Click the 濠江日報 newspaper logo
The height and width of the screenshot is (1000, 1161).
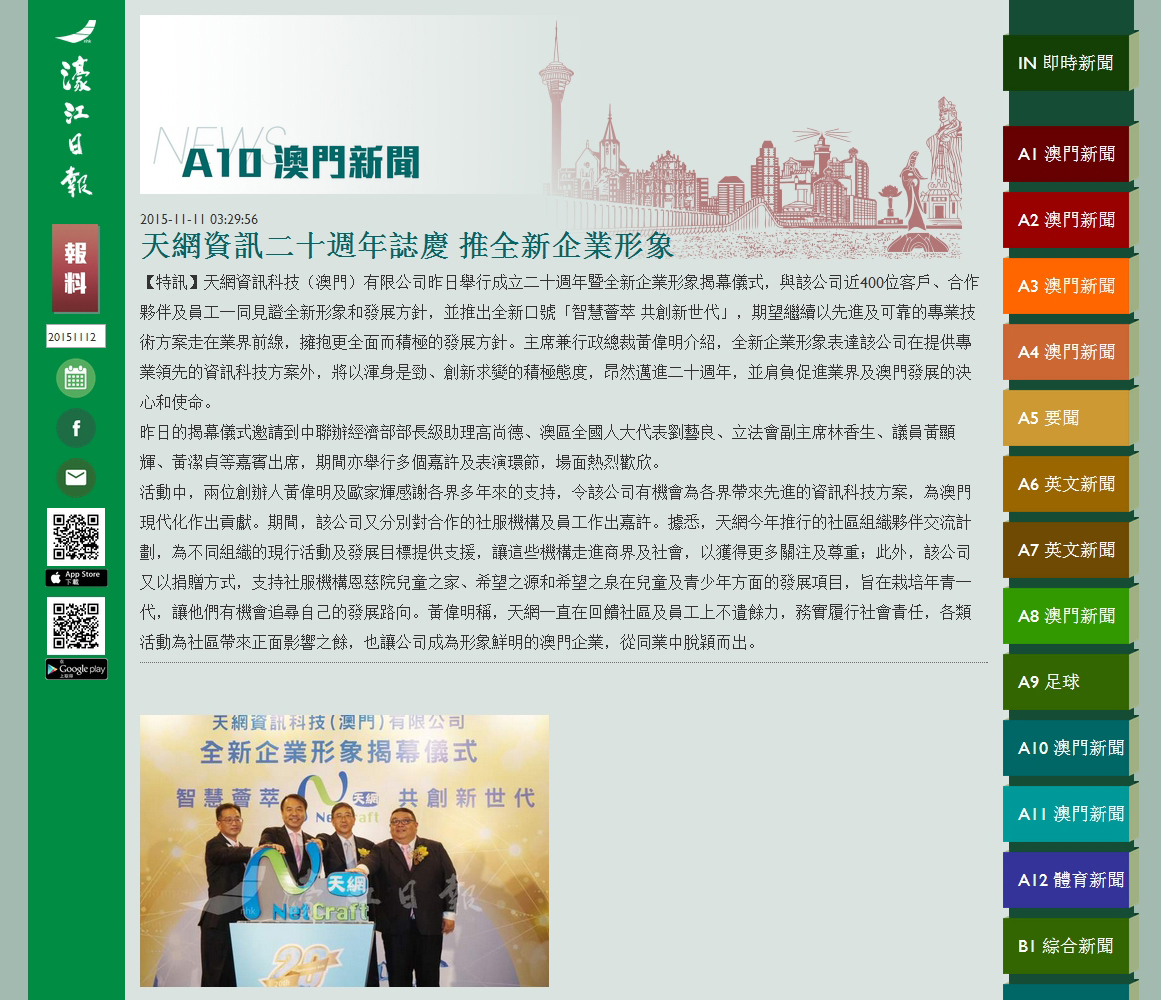click(76, 108)
